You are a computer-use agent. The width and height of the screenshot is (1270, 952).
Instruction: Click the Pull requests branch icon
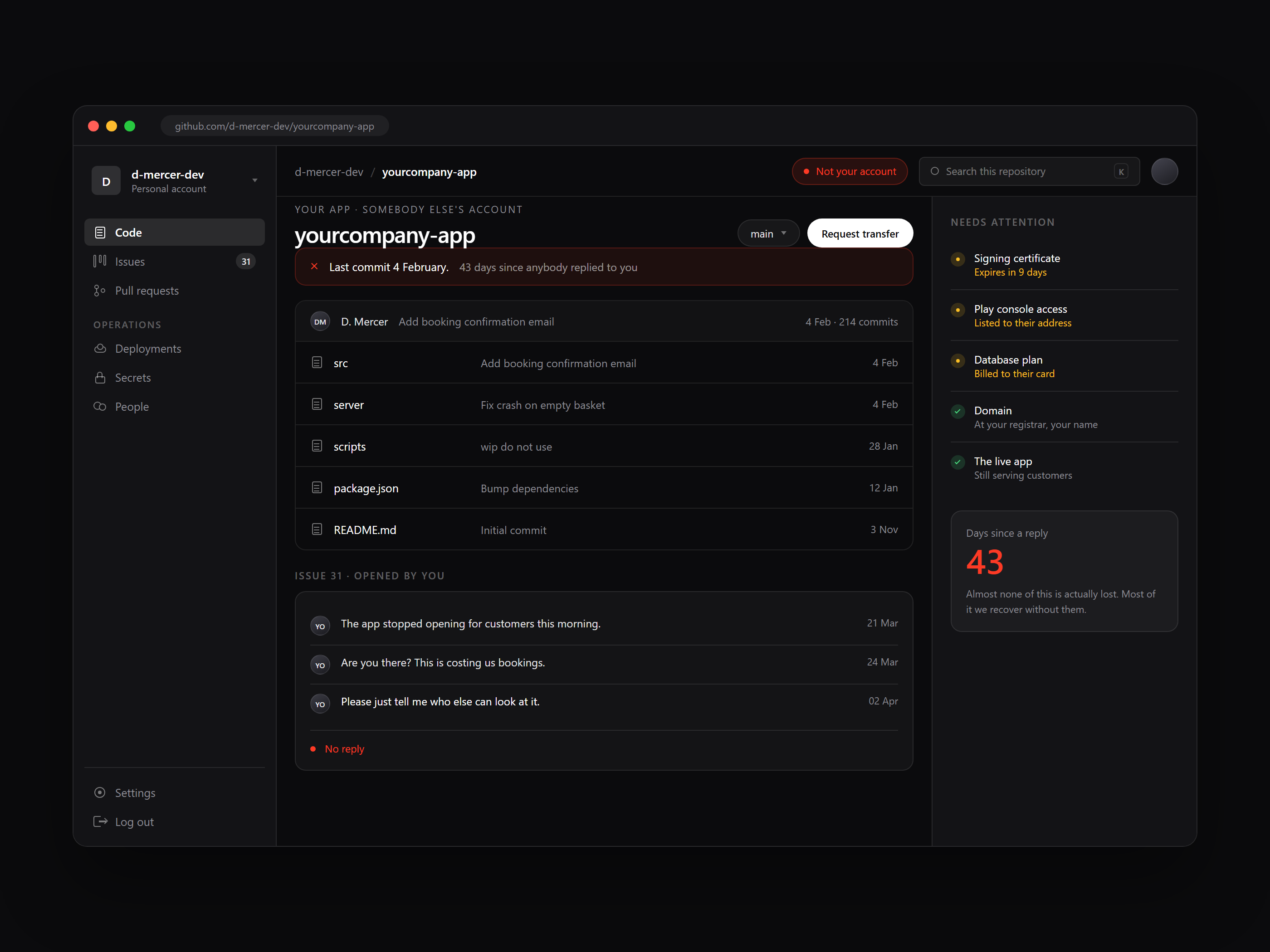100,291
